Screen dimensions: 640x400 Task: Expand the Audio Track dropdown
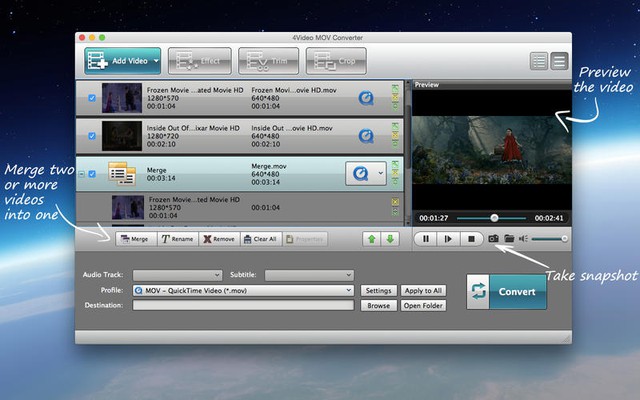point(177,274)
